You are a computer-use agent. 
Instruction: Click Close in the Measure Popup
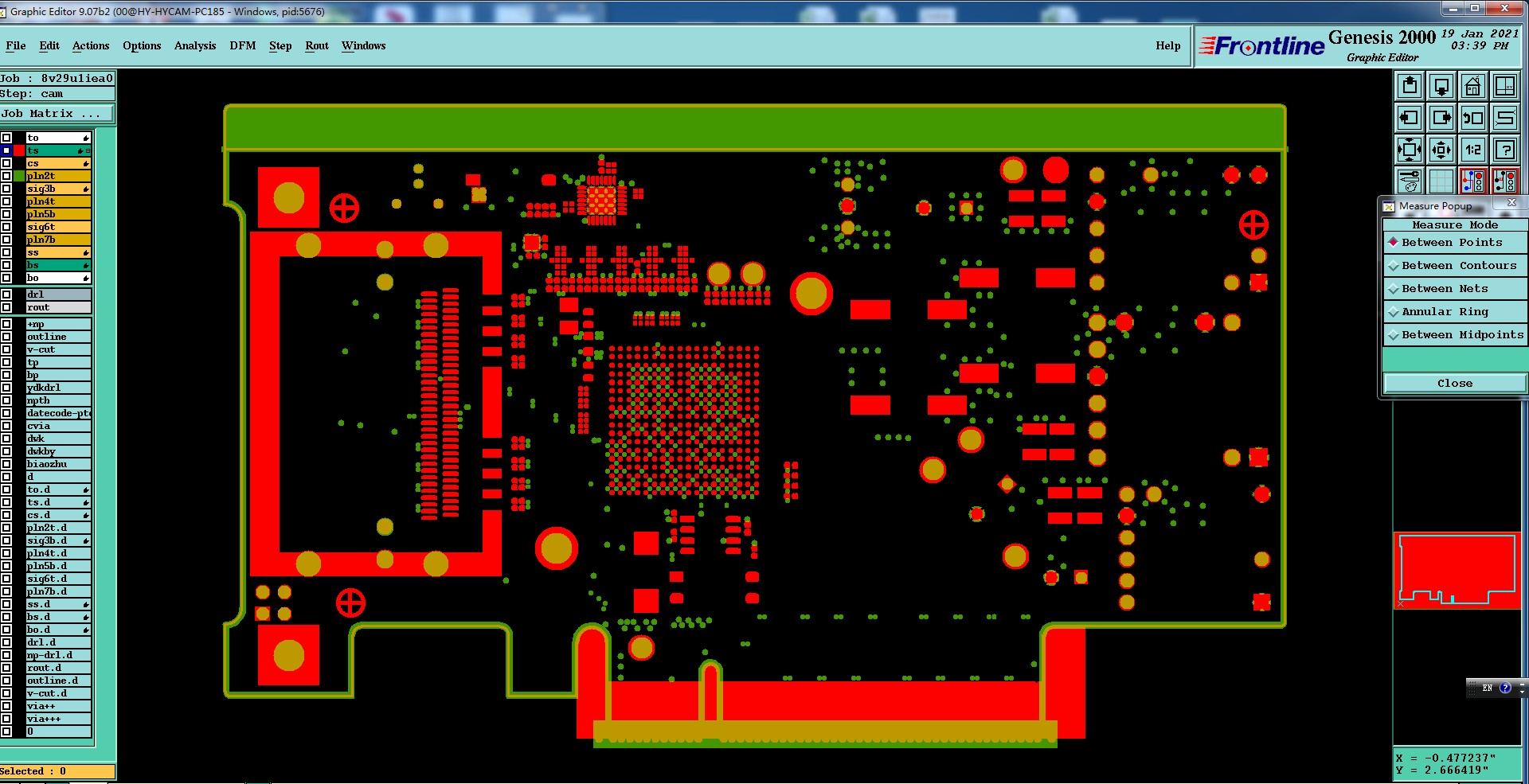point(1455,384)
